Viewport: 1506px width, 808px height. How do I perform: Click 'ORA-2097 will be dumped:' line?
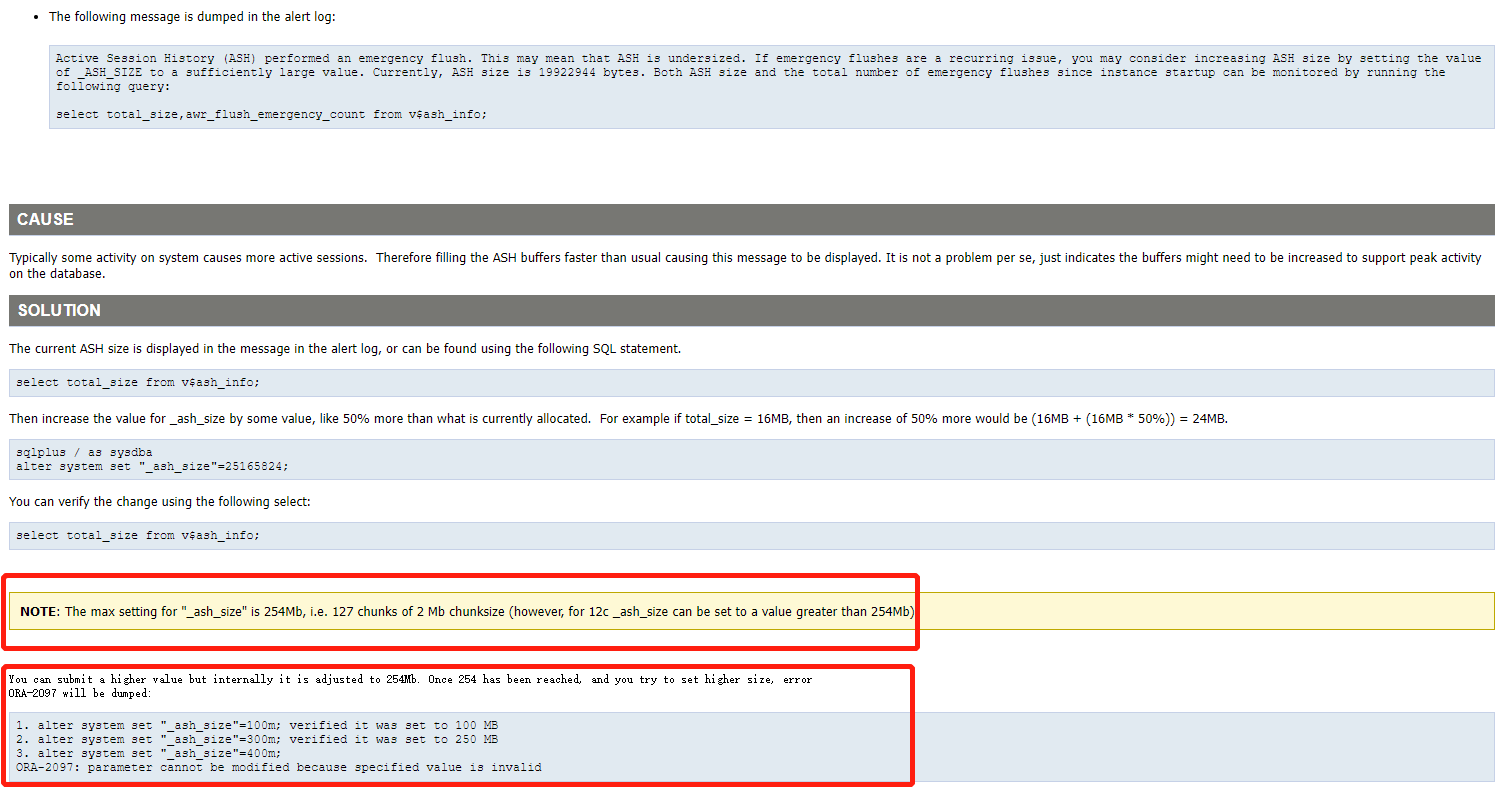(x=80, y=693)
